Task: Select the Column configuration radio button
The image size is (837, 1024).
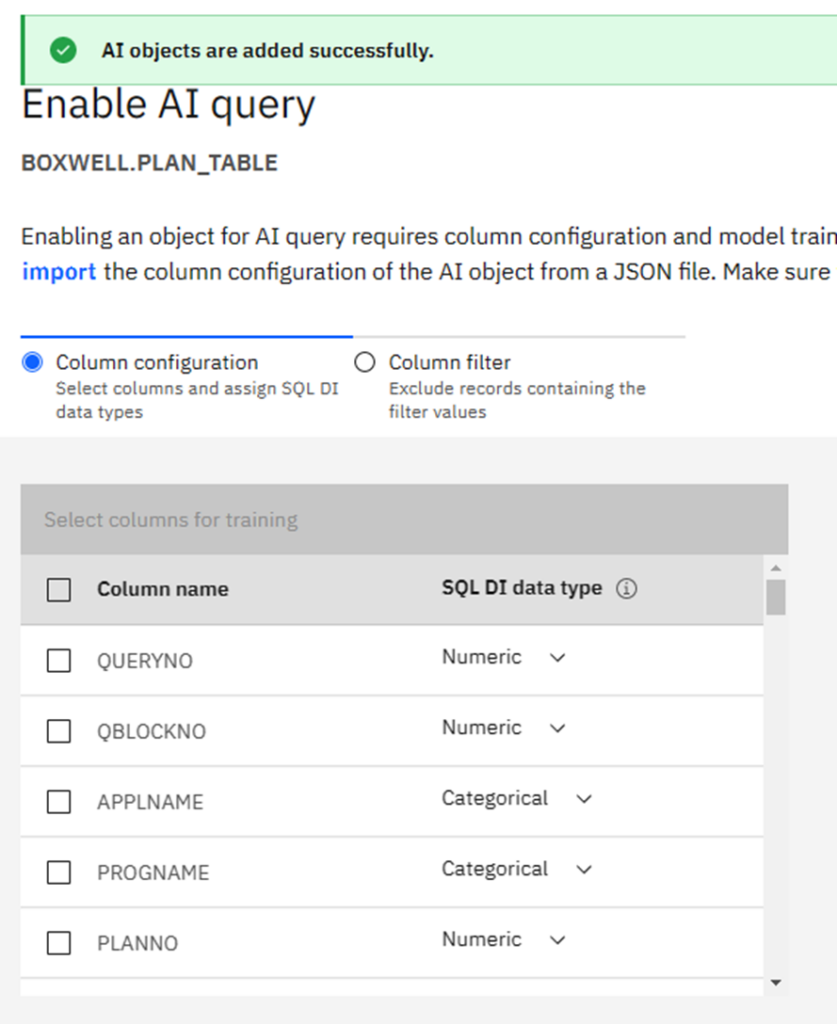Action: [32, 362]
